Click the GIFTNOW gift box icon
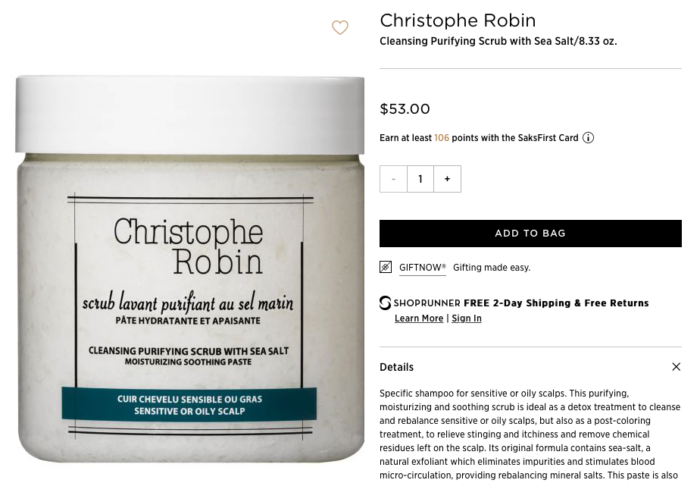 [x=386, y=267]
